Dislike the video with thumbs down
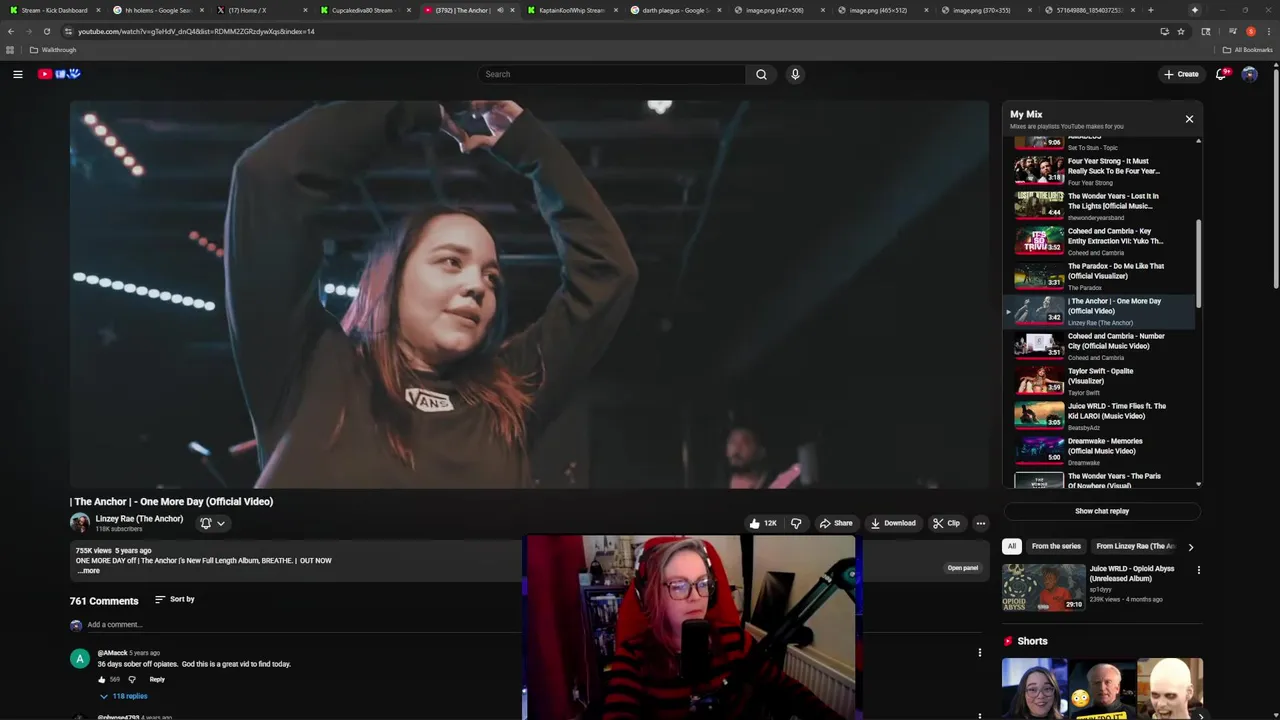This screenshot has width=1280, height=720. pos(796,523)
